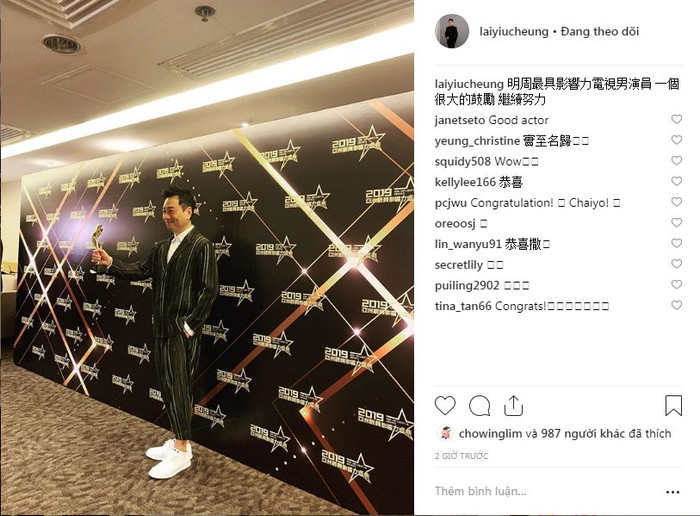
Task: Share the post using the upload arrow icon
Action: [x=513, y=405]
